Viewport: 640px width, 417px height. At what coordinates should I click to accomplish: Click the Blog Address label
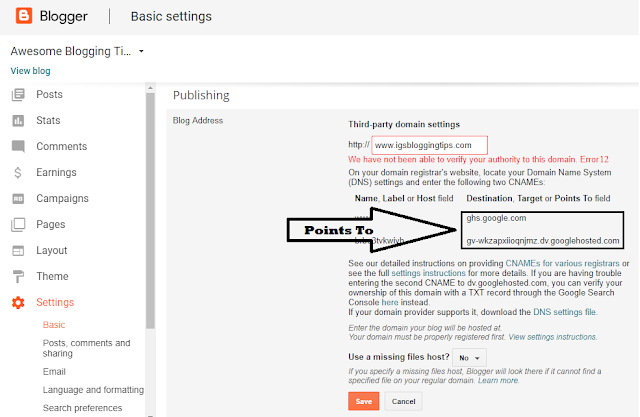[198, 121]
